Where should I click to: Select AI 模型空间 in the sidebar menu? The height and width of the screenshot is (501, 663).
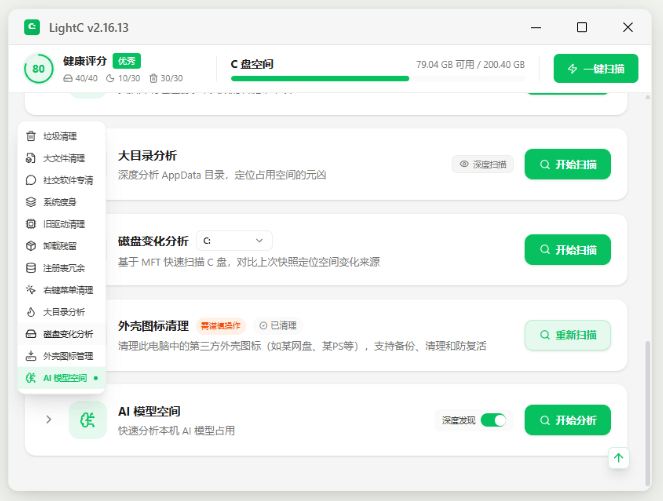pyautogui.click(x=62, y=378)
